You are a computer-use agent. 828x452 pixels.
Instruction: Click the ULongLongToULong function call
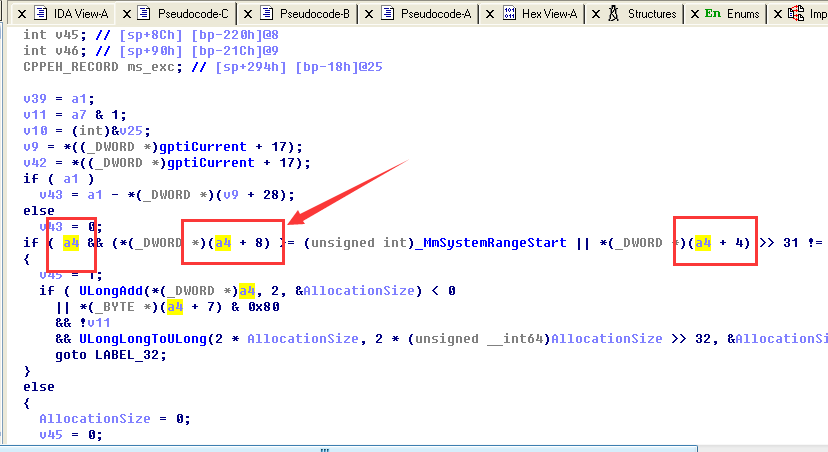point(136,339)
